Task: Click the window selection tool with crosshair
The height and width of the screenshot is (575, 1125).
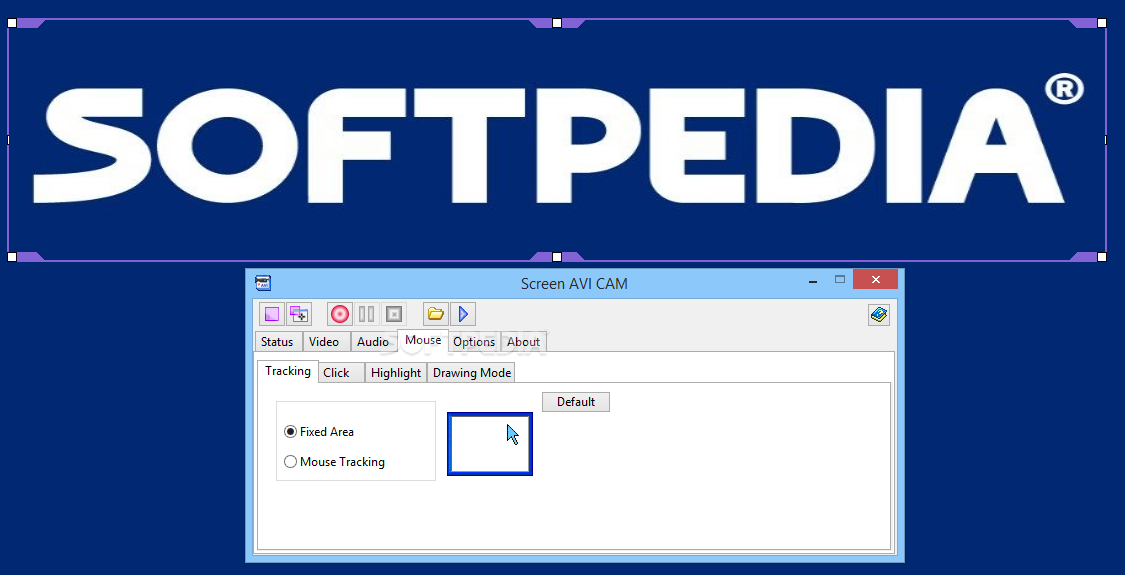Action: coord(298,314)
